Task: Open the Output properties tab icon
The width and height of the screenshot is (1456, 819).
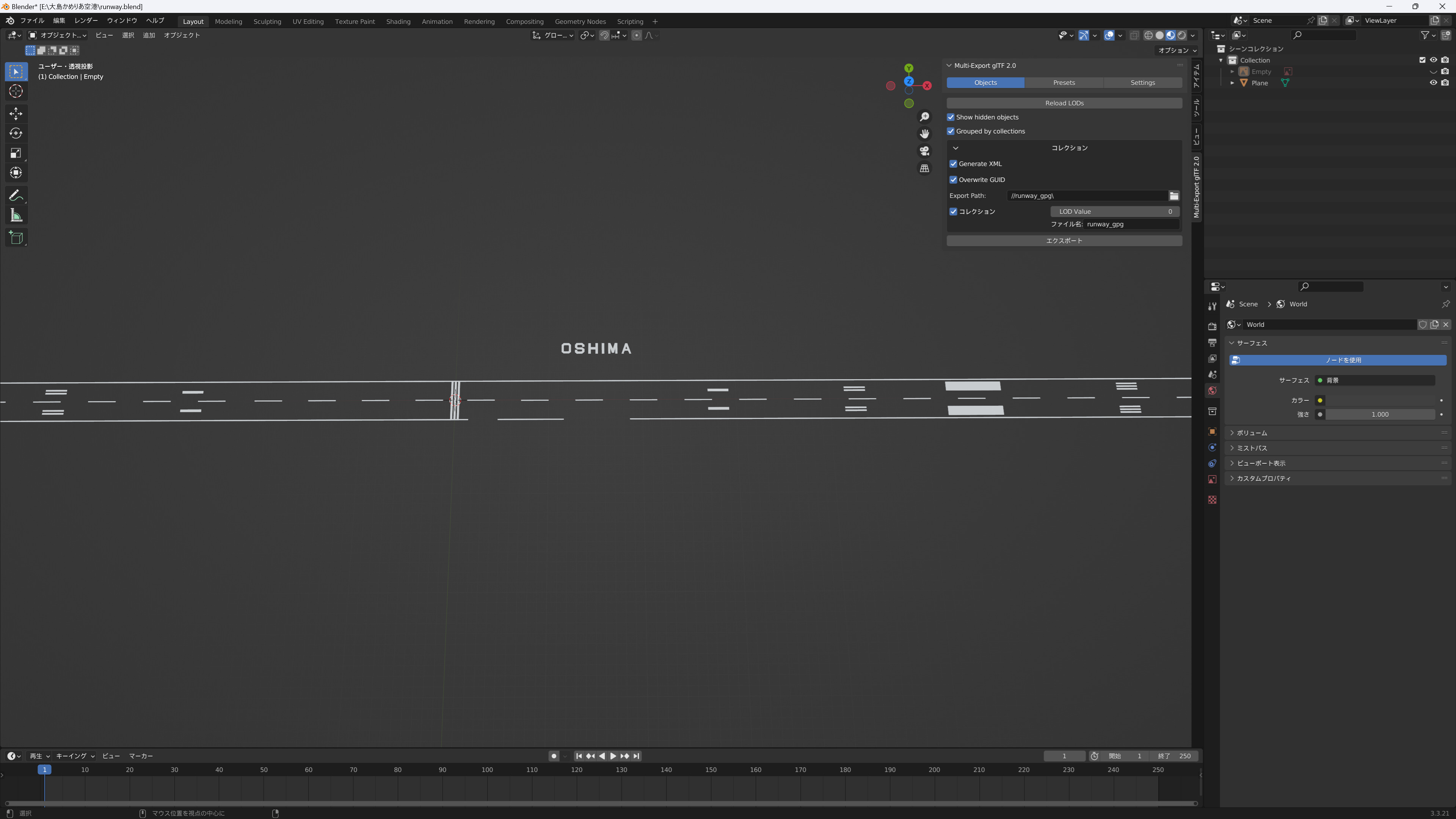Action: coord(1212,342)
